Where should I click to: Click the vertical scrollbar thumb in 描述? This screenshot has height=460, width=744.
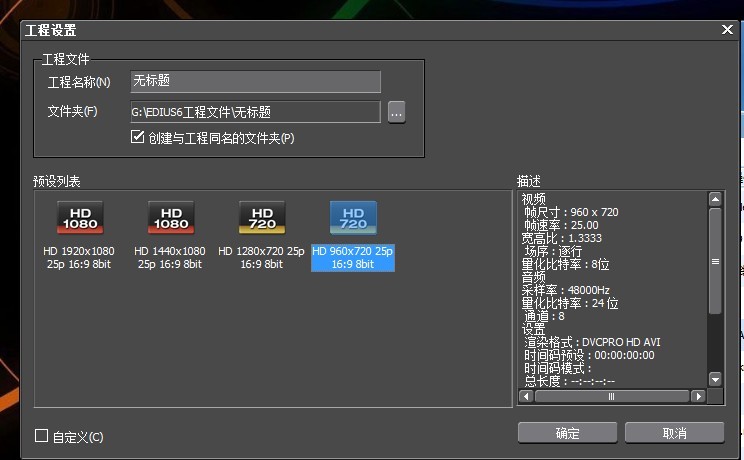pyautogui.click(x=715, y=261)
